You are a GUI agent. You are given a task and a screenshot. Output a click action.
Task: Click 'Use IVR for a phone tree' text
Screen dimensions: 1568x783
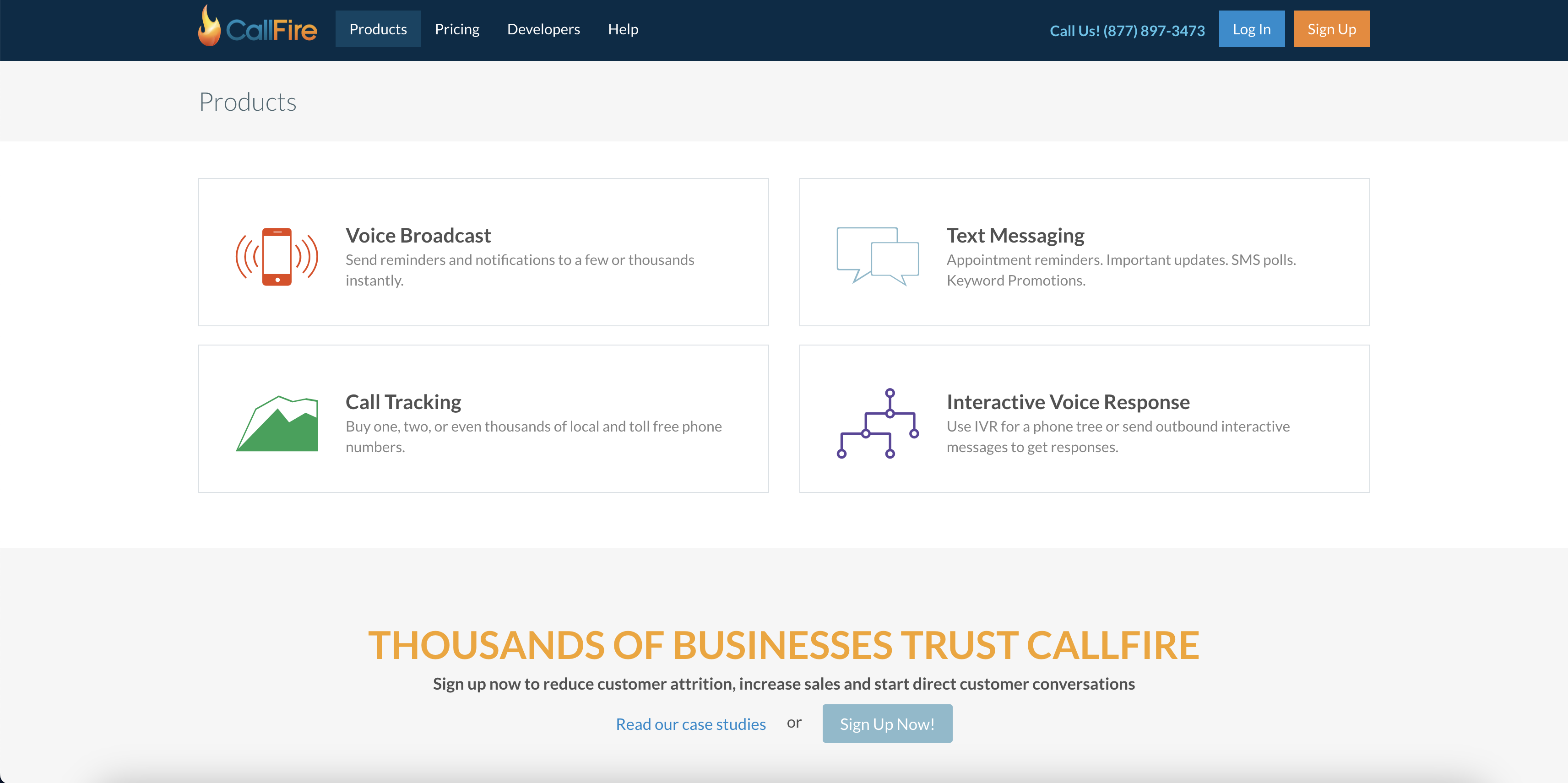(x=1118, y=436)
